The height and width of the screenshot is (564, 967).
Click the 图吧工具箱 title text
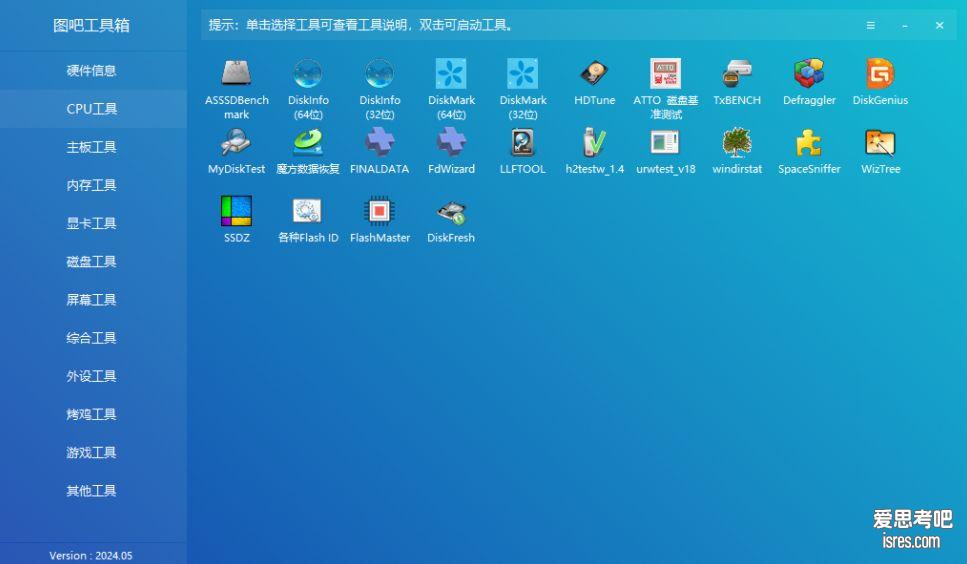[x=91, y=25]
